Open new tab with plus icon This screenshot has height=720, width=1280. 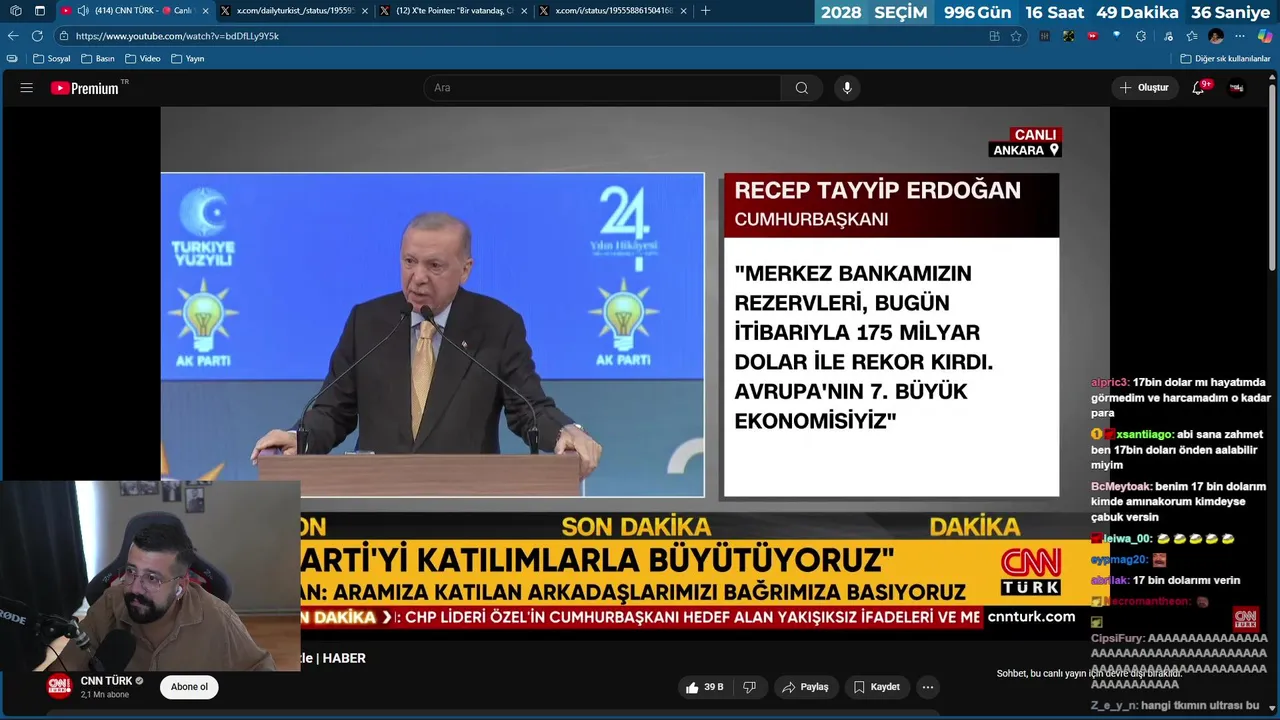click(705, 11)
